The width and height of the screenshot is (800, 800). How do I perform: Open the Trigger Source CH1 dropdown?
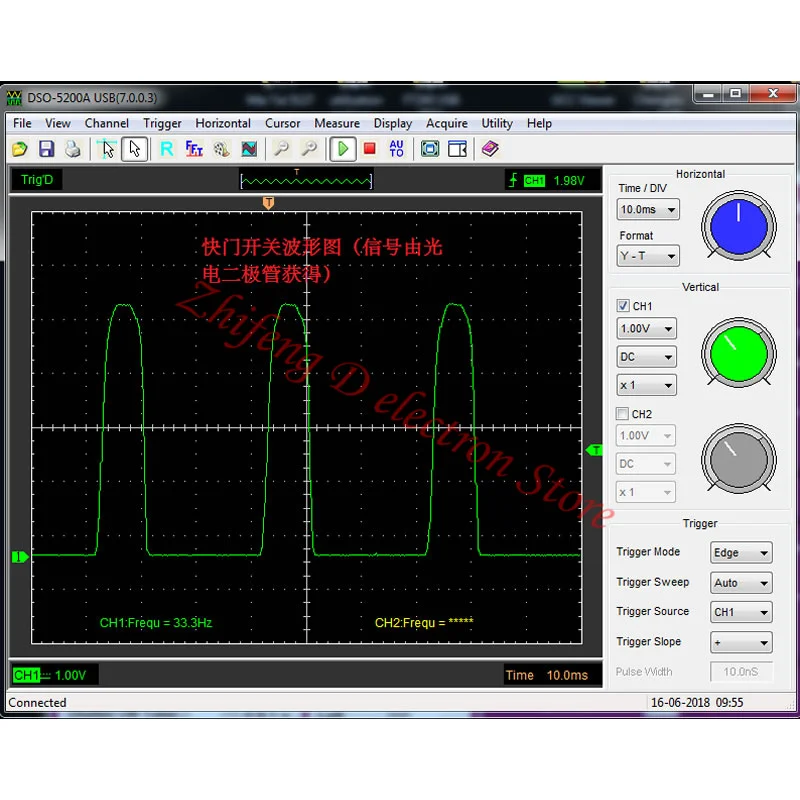(x=741, y=612)
